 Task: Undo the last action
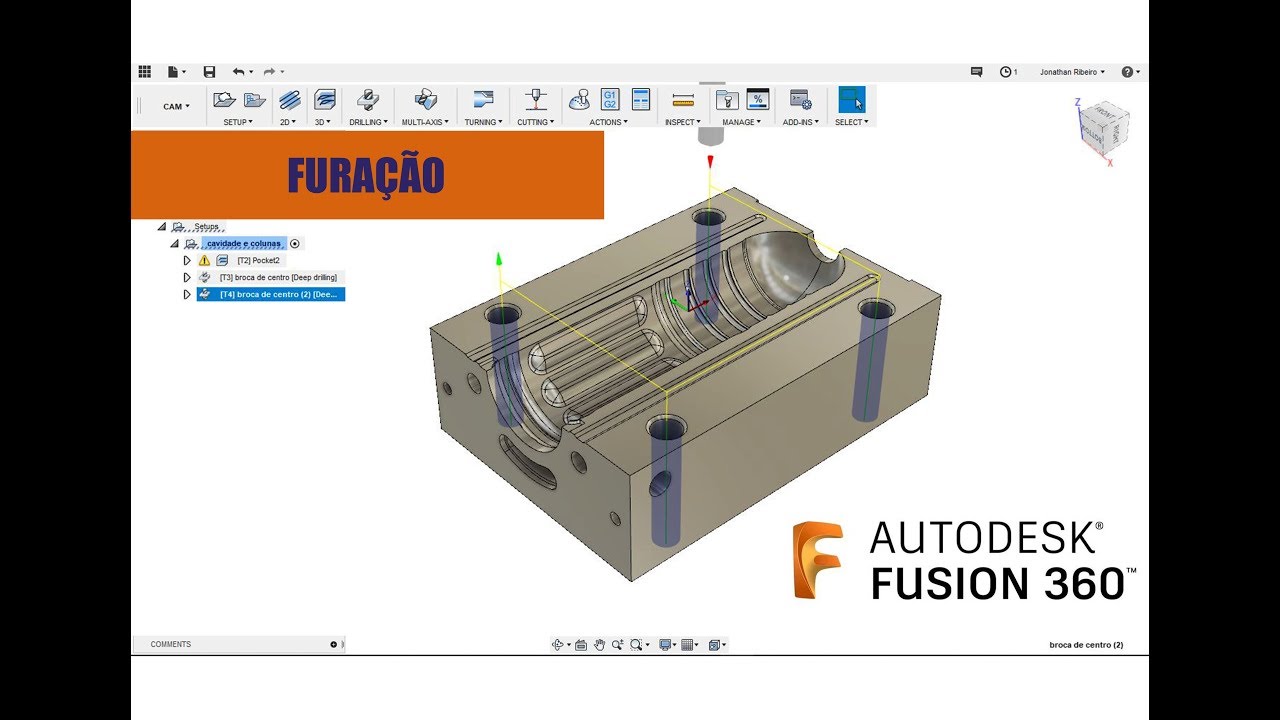coord(240,72)
